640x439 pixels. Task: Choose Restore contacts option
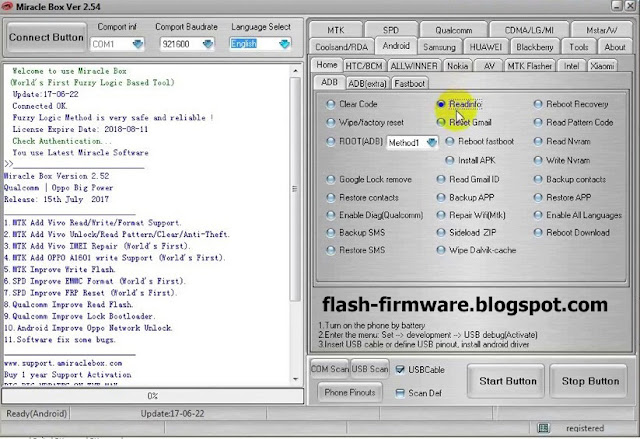point(362,198)
